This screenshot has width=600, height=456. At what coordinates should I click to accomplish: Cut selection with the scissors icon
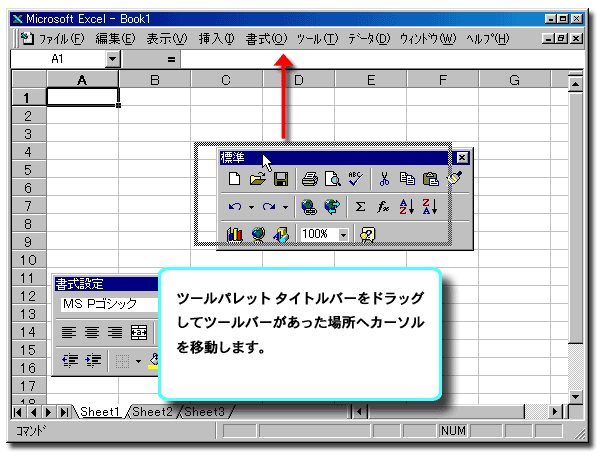click(x=384, y=179)
